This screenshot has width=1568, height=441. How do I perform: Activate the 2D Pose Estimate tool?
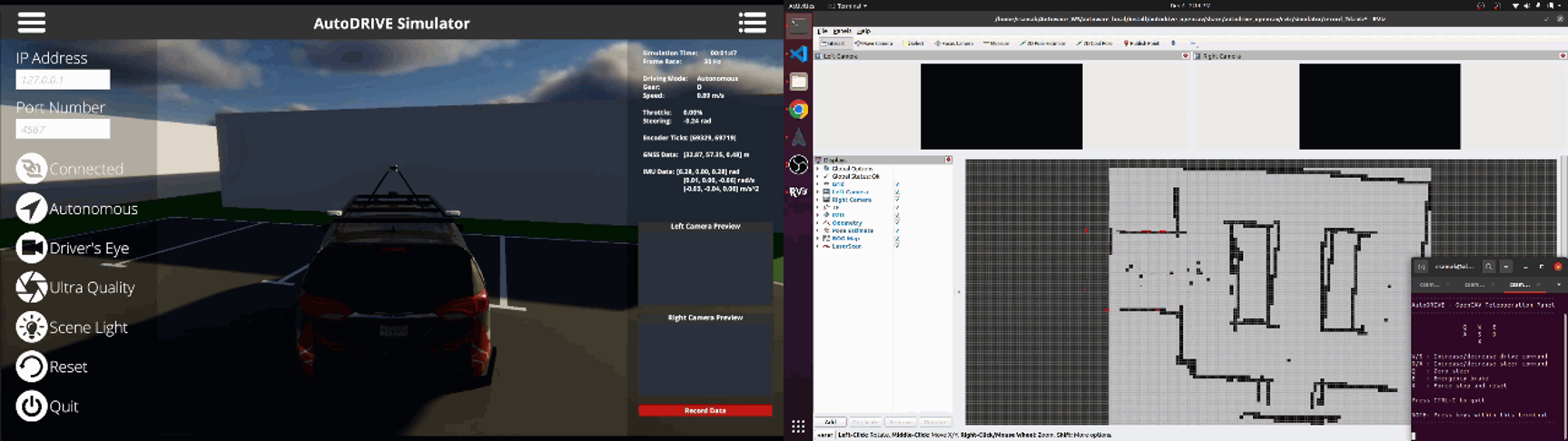(x=1043, y=43)
